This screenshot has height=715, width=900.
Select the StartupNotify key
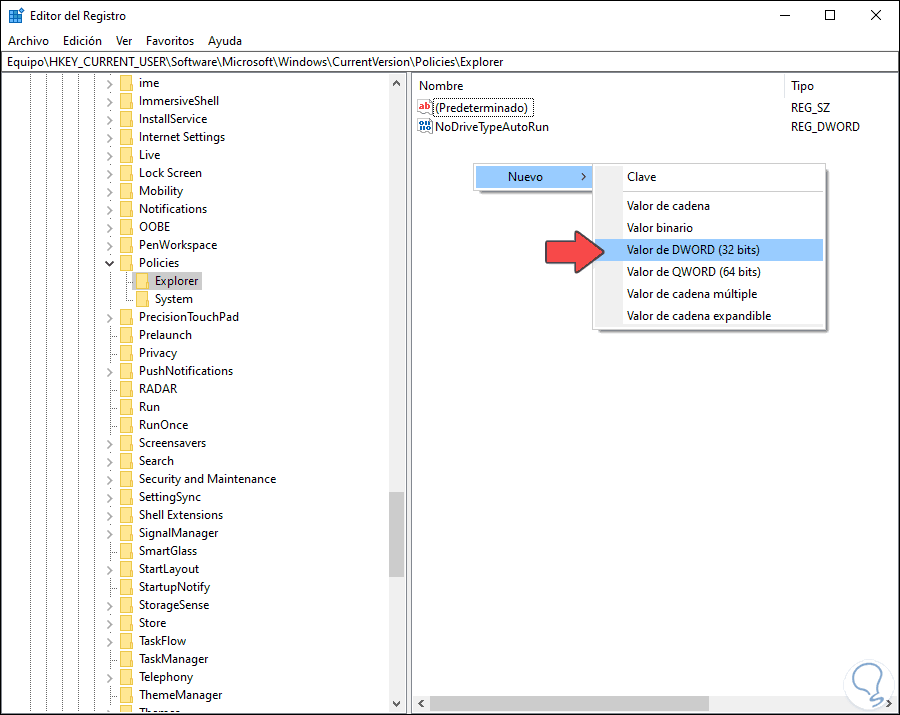pos(174,586)
